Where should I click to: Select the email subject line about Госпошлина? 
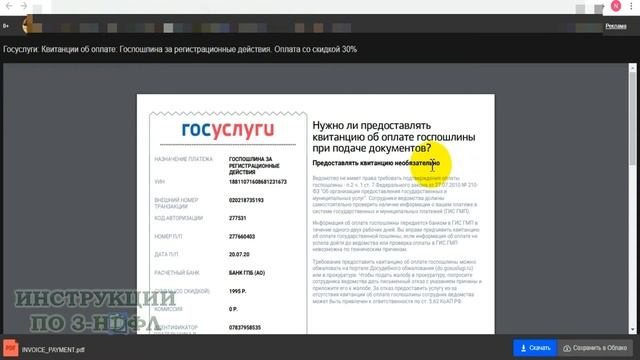click(x=180, y=49)
